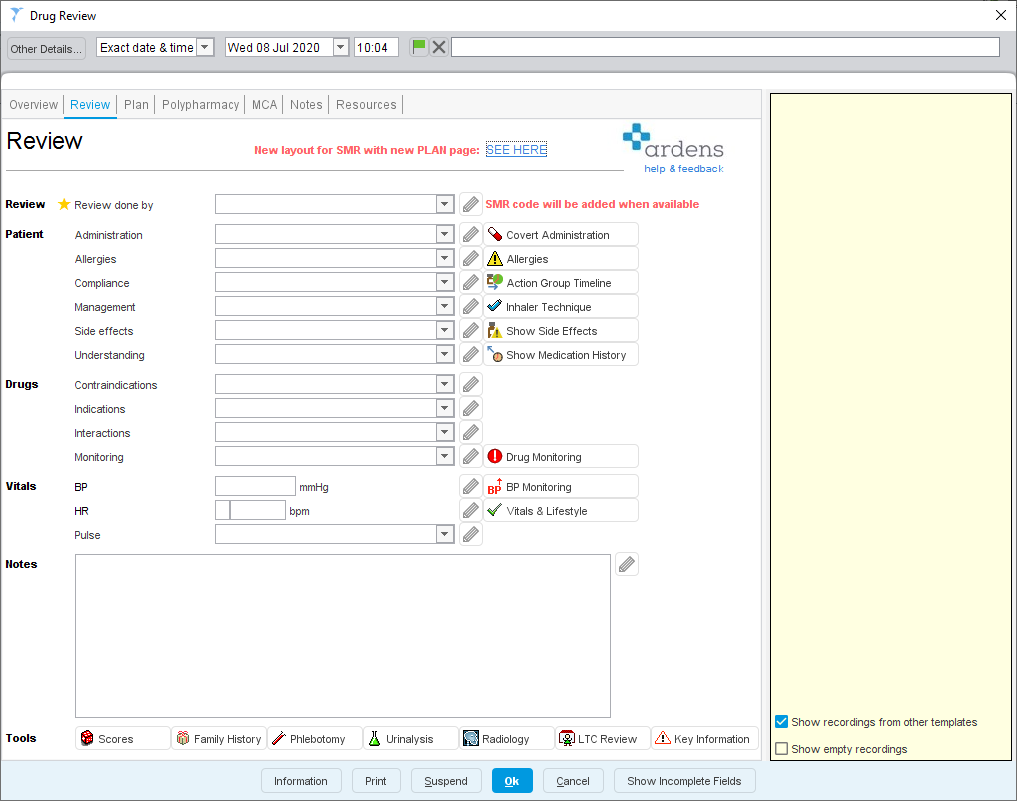Switch to the Polypharmacy tab

[200, 104]
